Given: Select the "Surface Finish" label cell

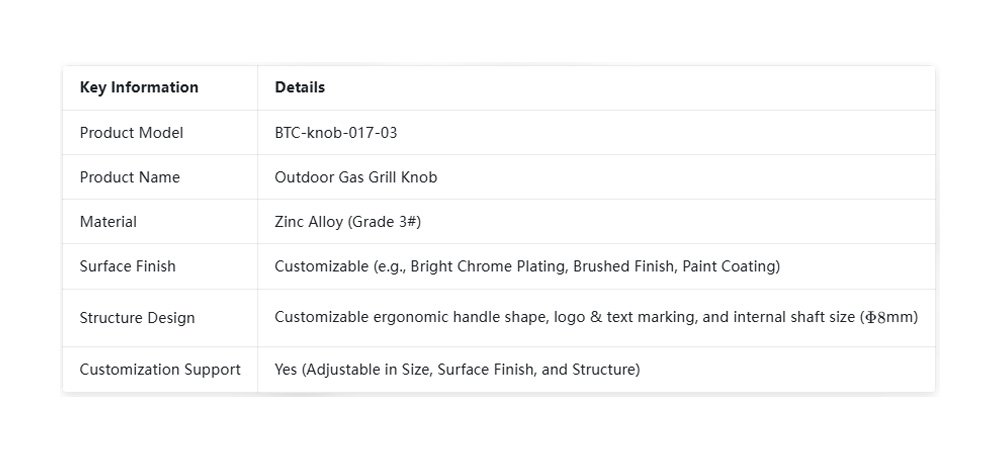Looking at the screenshot, I should pos(127,266).
